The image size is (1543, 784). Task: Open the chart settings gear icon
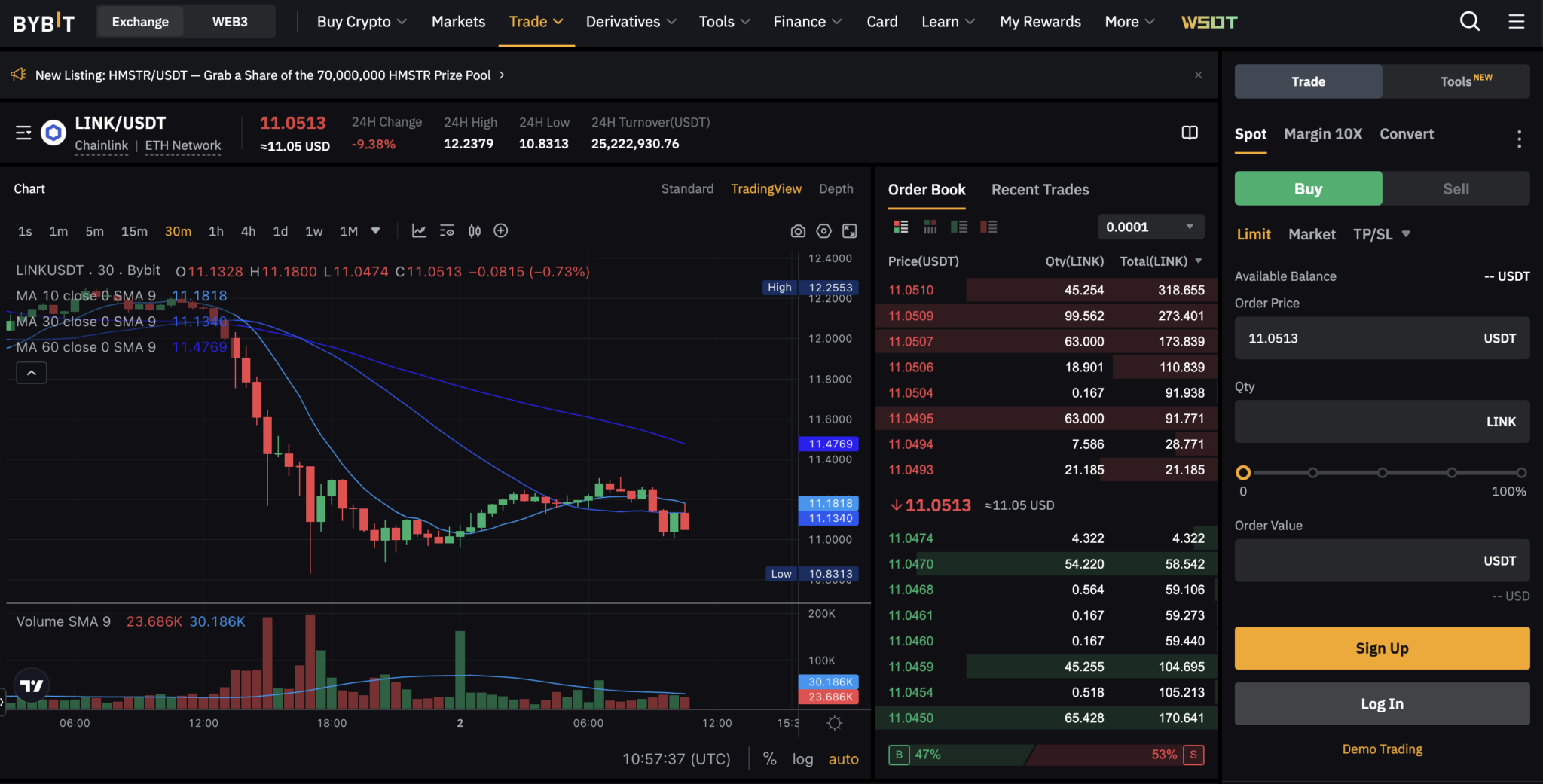[x=823, y=231]
